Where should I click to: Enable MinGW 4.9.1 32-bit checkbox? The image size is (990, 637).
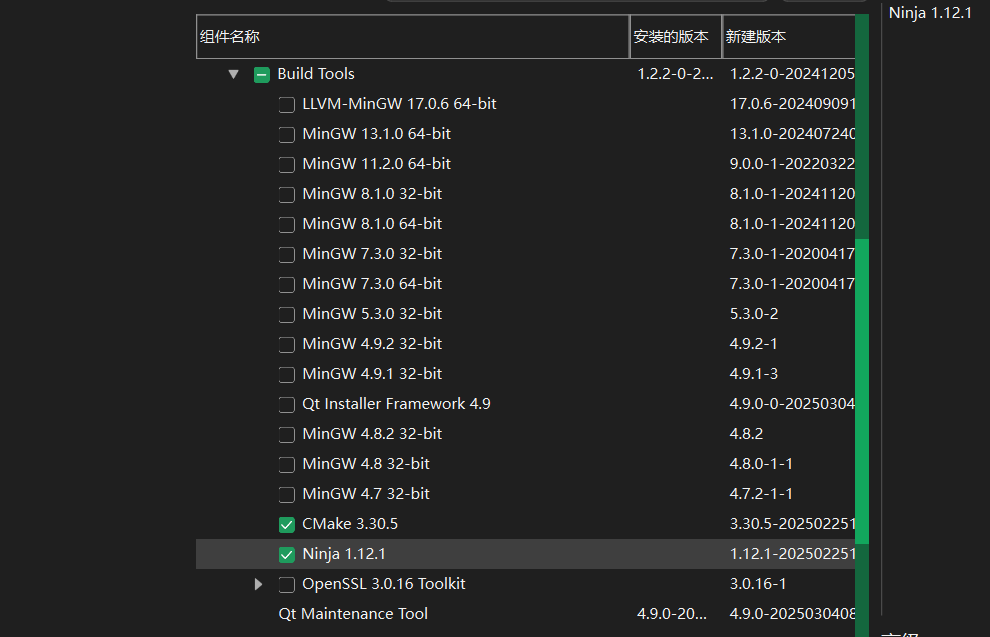tap(287, 374)
